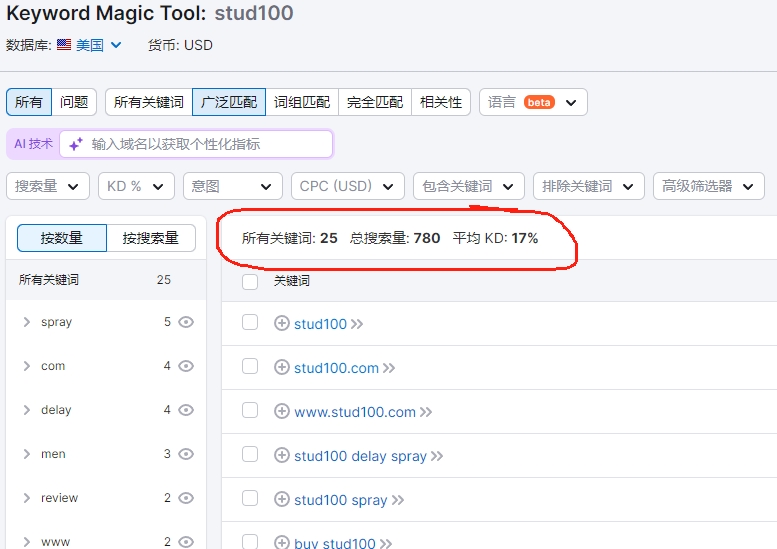Add stud100.com keyword via plus icon
This screenshot has height=549, width=777.
(281, 368)
